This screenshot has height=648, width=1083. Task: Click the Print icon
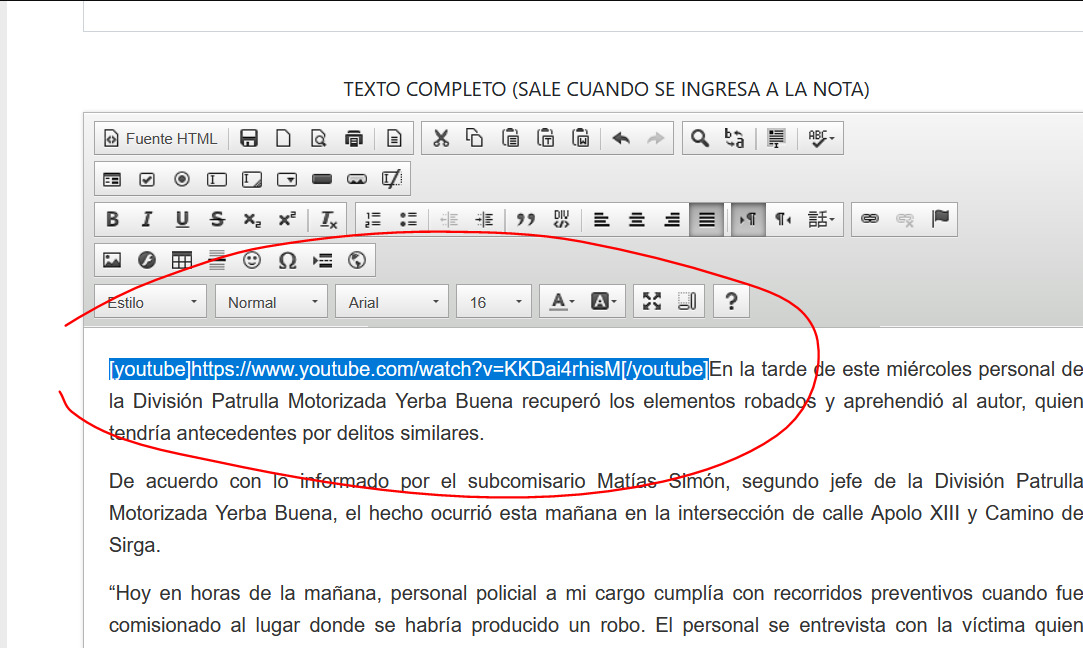354,138
